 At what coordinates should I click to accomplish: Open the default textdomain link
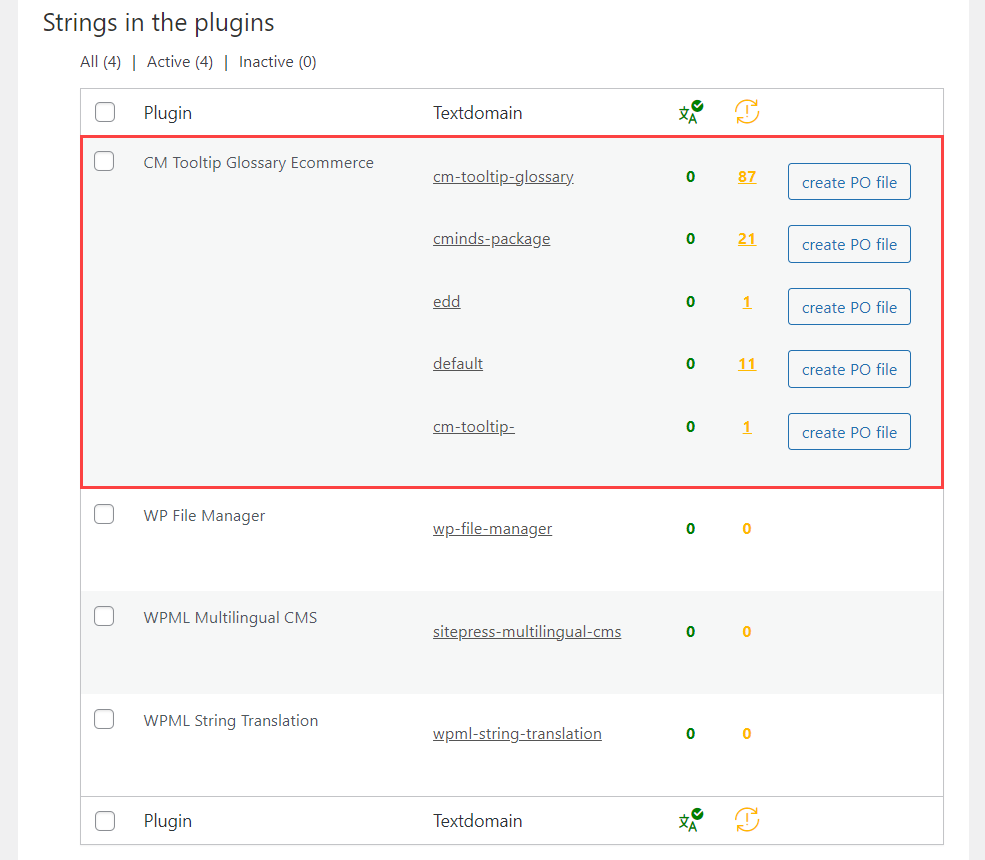click(x=458, y=364)
